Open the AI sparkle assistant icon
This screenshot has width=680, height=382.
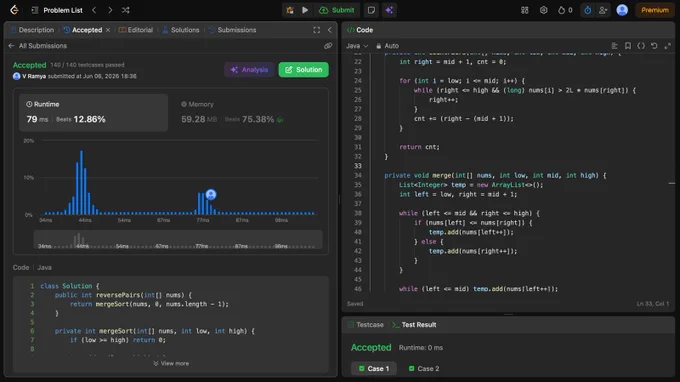(389, 10)
